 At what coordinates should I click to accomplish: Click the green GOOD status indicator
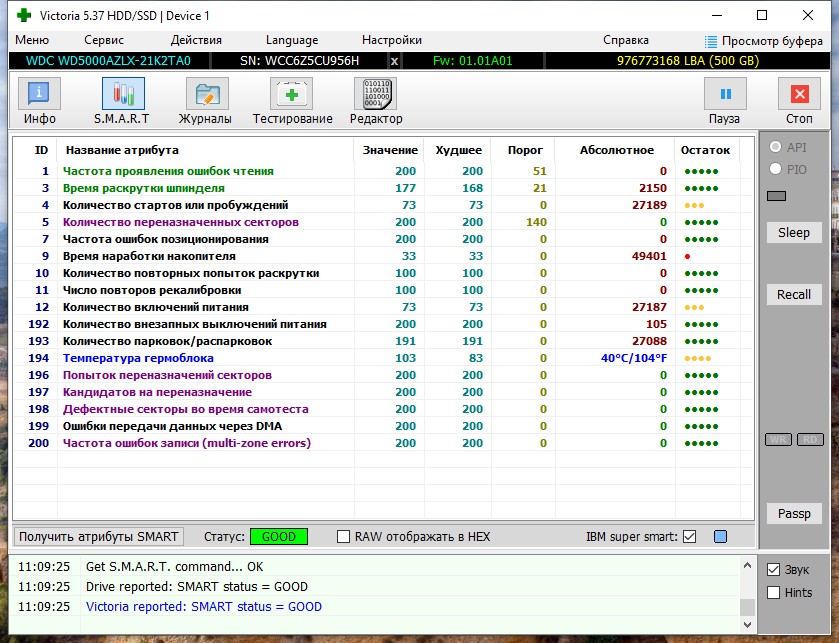[279, 537]
